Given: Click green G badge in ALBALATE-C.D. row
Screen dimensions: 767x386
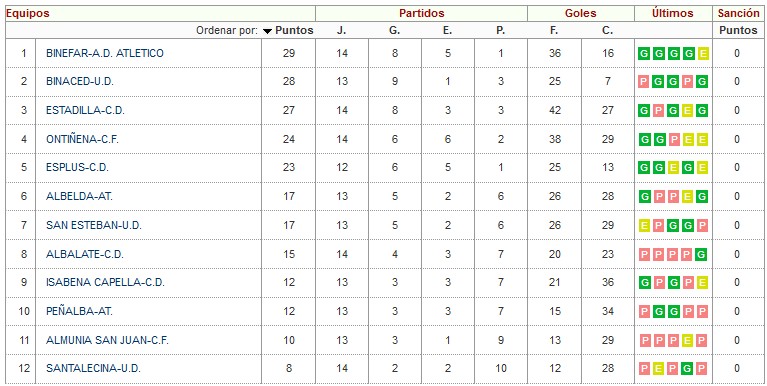Looking at the screenshot, I should pos(703,254).
